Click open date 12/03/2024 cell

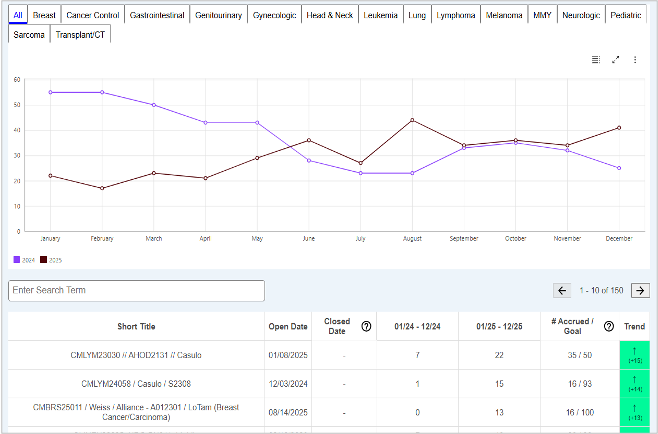click(x=288, y=384)
